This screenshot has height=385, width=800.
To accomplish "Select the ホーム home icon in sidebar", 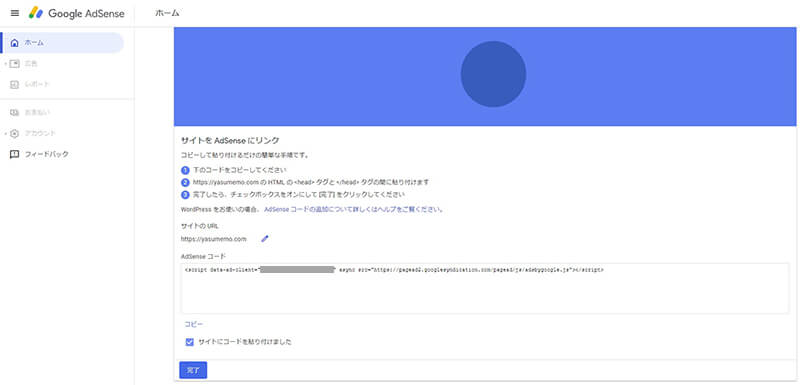I will pyautogui.click(x=15, y=43).
